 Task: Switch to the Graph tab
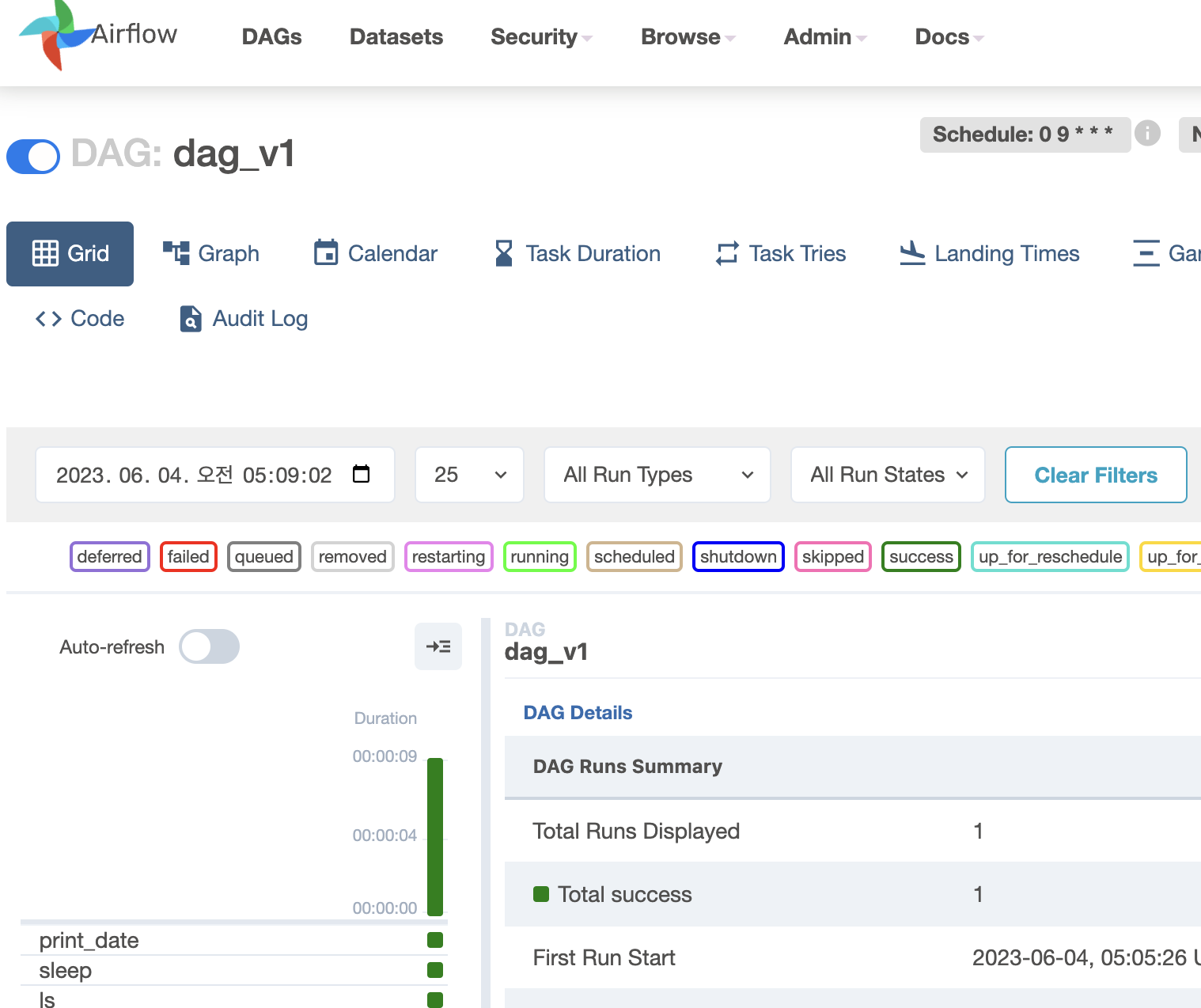211,253
